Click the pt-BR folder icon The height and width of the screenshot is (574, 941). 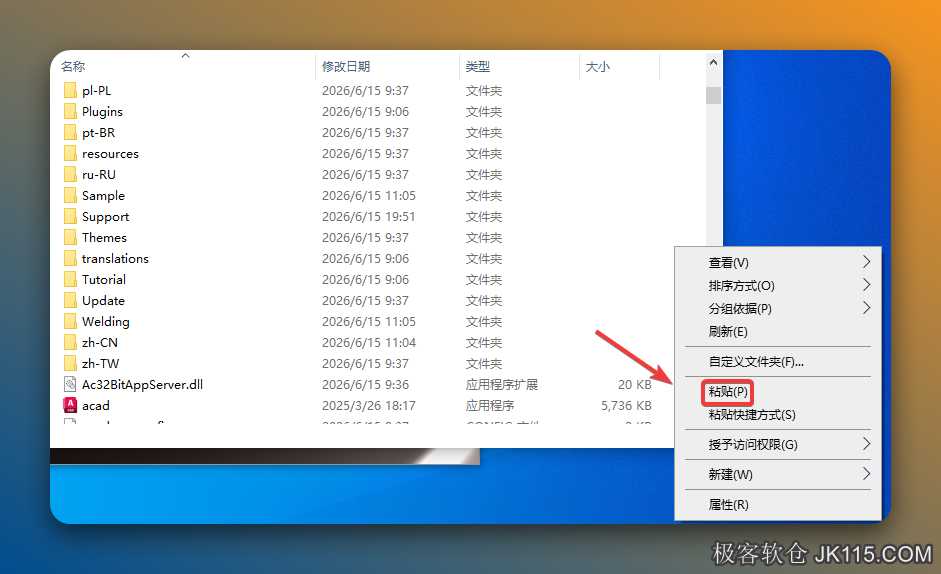pyautogui.click(x=70, y=133)
